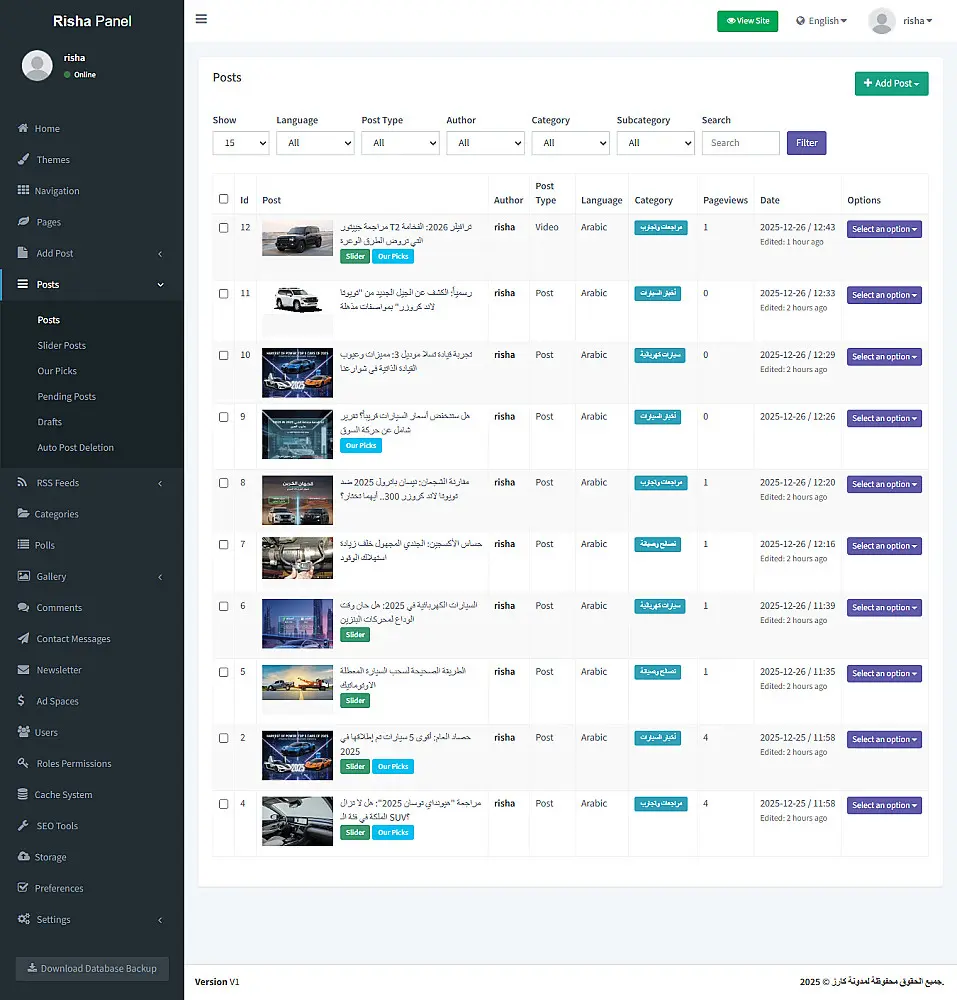Click the risha avatar in top bar
957x1000 pixels.
(x=882, y=21)
